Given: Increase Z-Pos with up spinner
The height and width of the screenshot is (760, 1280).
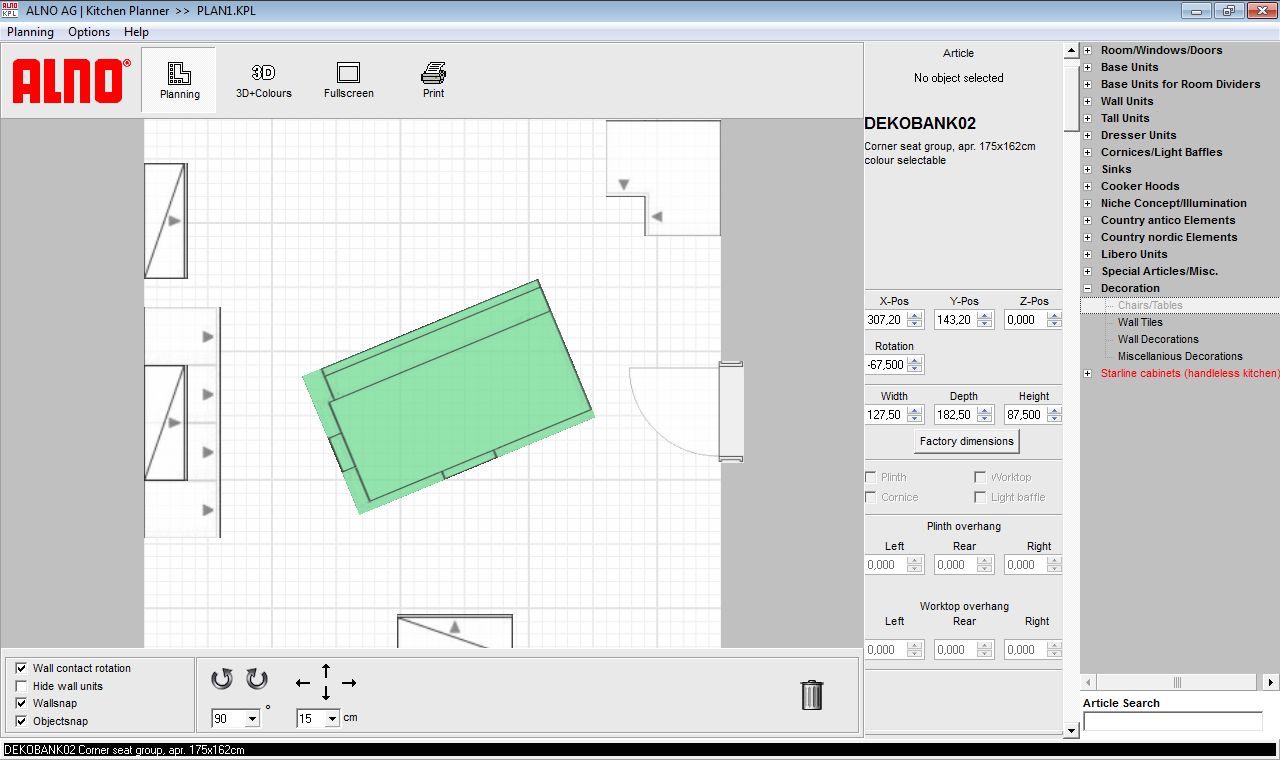Looking at the screenshot, I should click(1055, 315).
